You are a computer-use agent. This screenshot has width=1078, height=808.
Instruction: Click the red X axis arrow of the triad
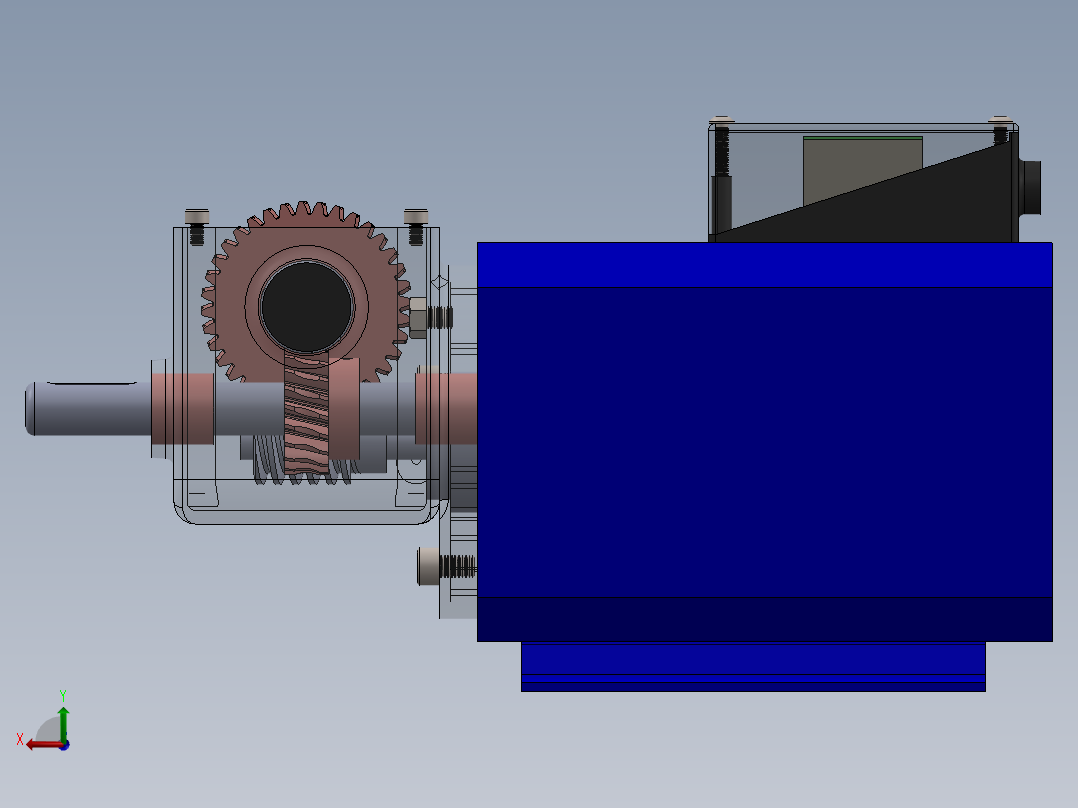click(43, 745)
